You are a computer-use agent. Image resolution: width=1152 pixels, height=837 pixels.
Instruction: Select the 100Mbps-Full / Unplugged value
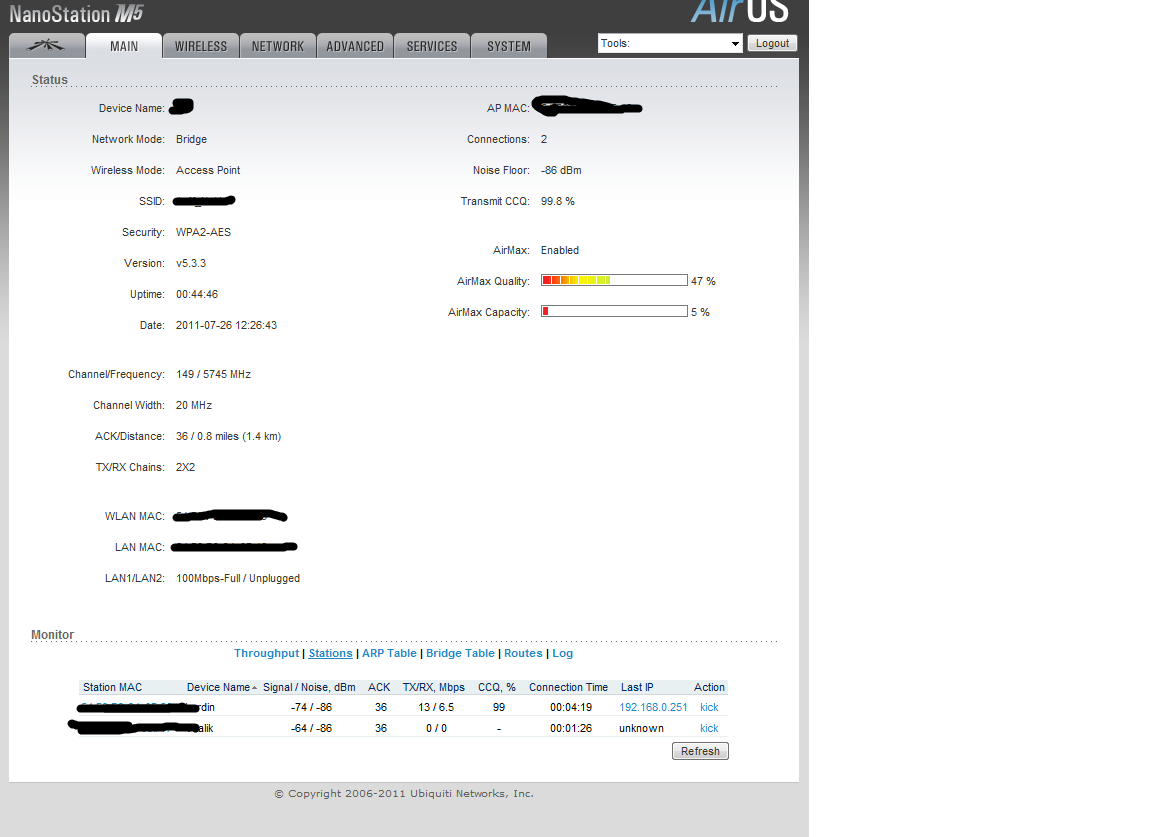tap(238, 578)
